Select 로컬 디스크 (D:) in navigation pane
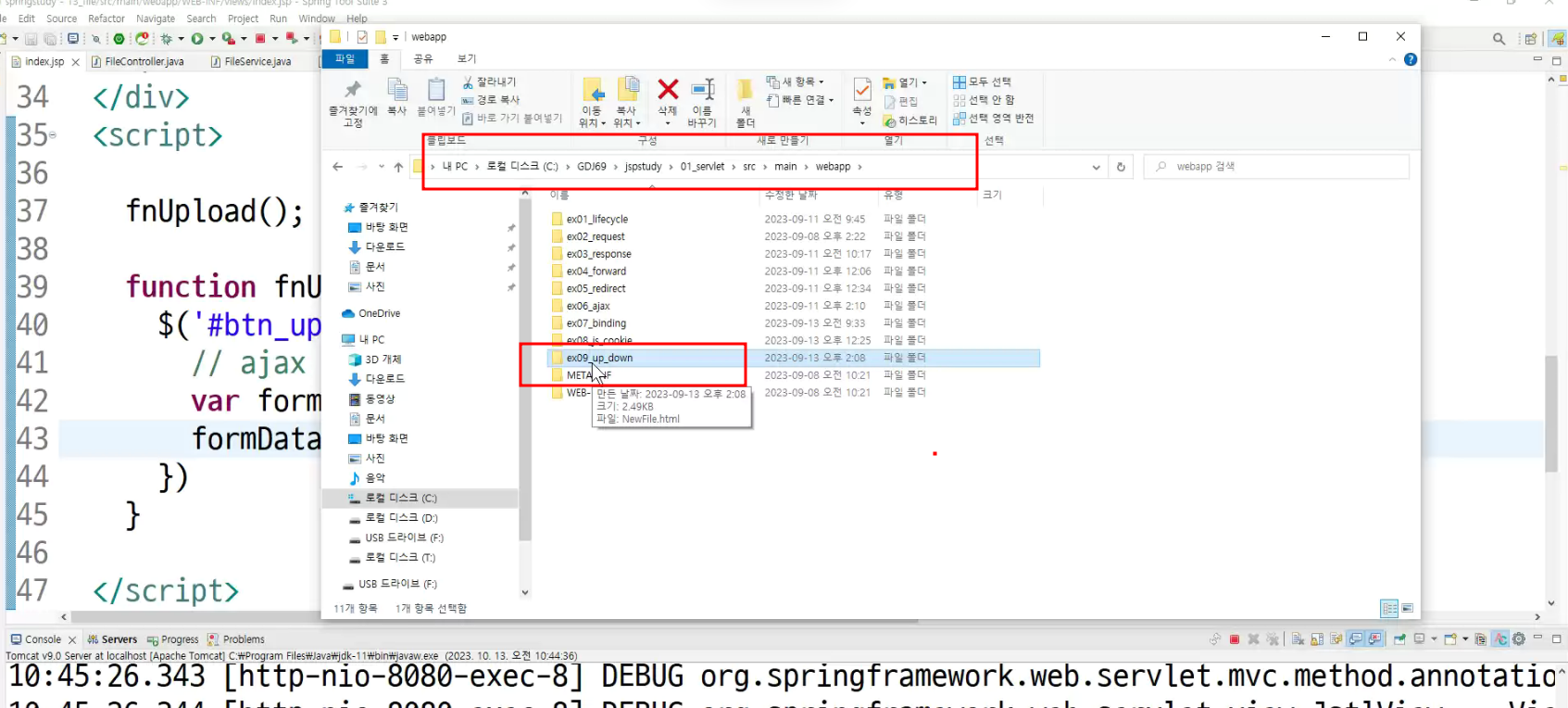 [x=393, y=518]
